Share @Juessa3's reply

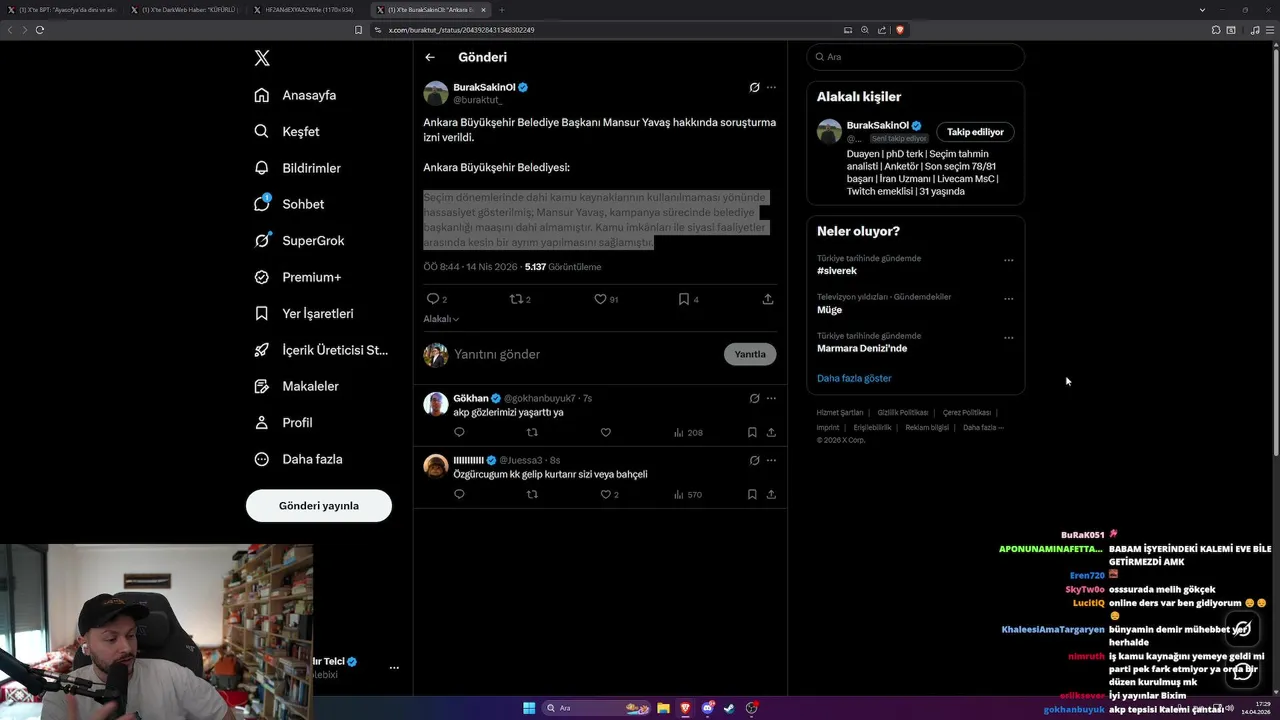[771, 494]
